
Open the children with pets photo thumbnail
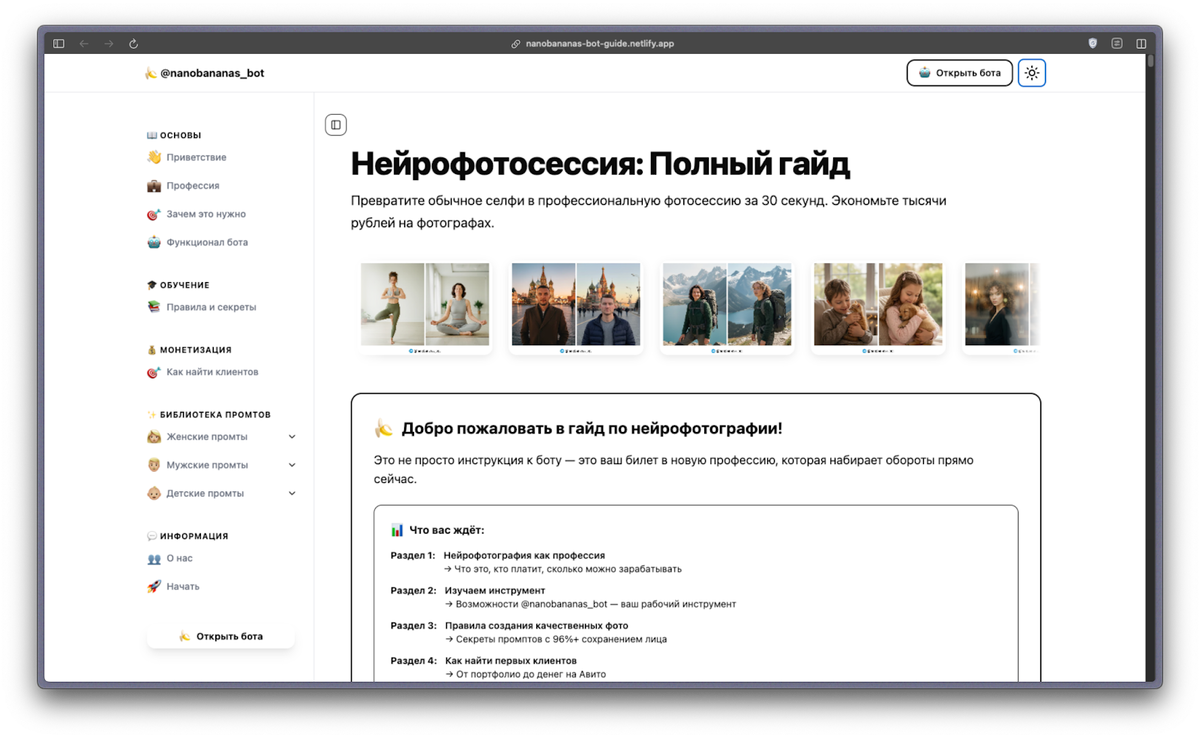(x=878, y=304)
